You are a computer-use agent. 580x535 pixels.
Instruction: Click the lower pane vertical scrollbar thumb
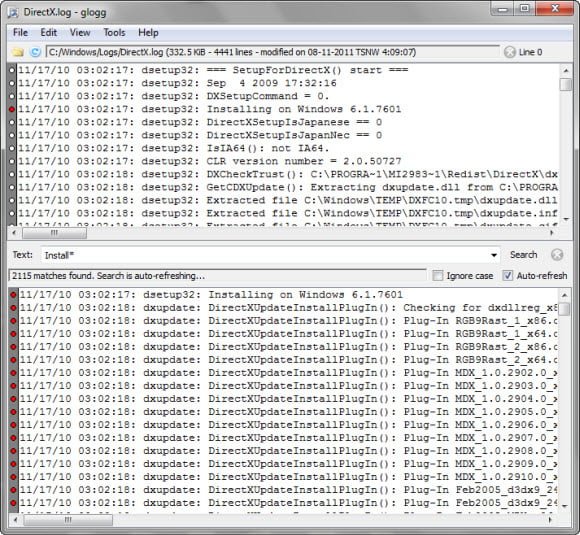coord(564,309)
